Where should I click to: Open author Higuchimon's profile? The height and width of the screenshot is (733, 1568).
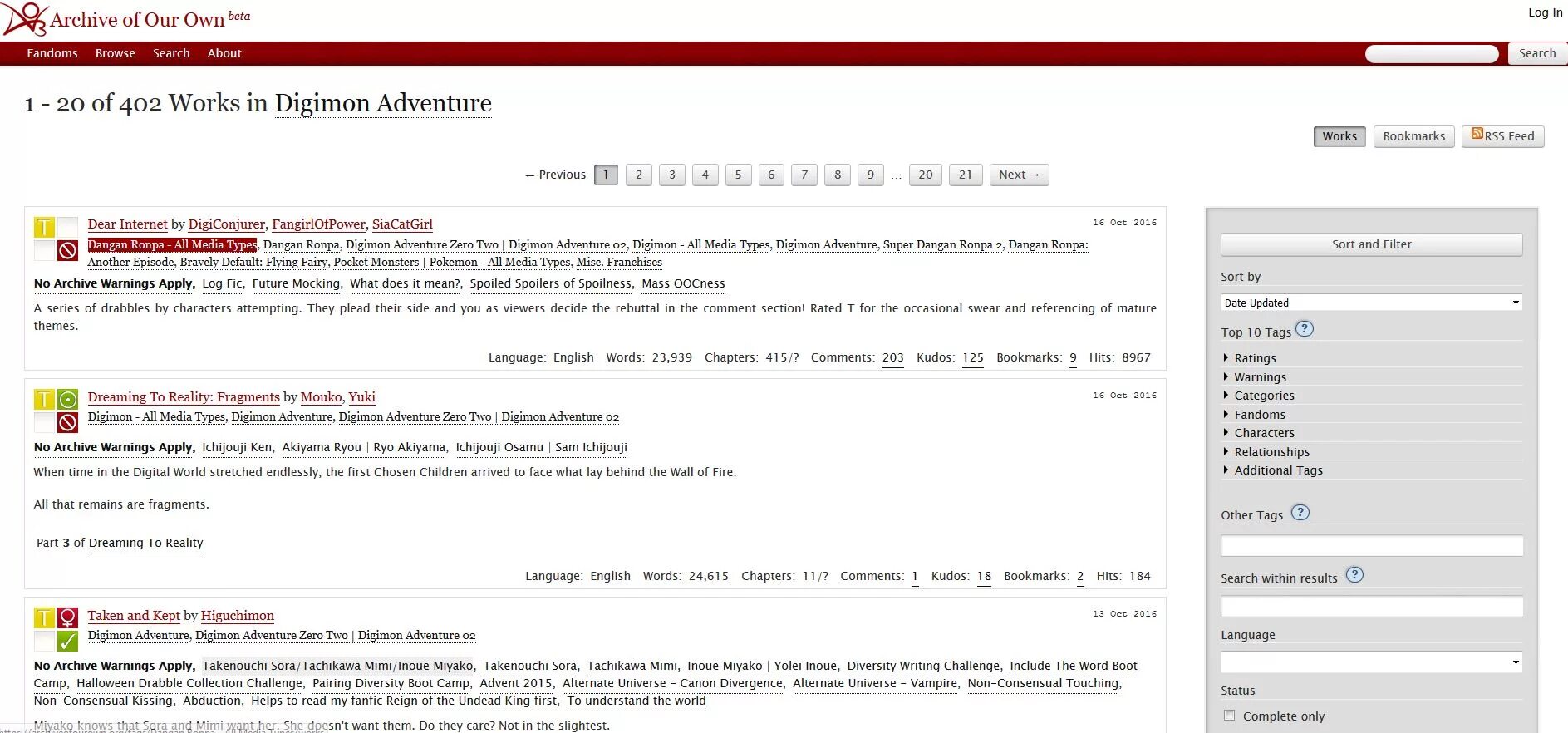238,616
